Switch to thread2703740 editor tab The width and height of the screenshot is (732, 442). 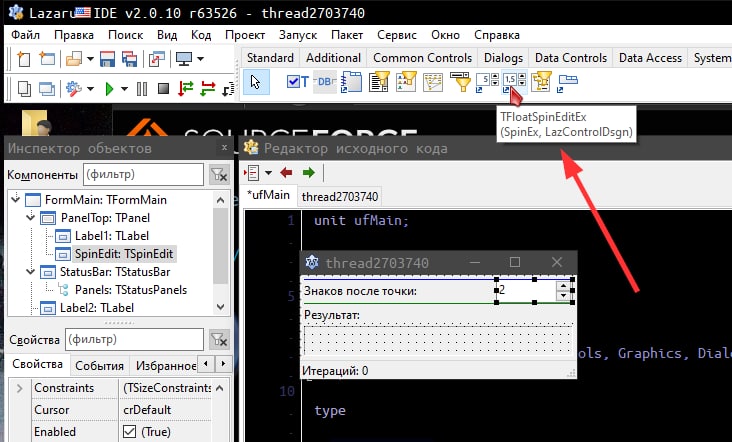click(340, 197)
